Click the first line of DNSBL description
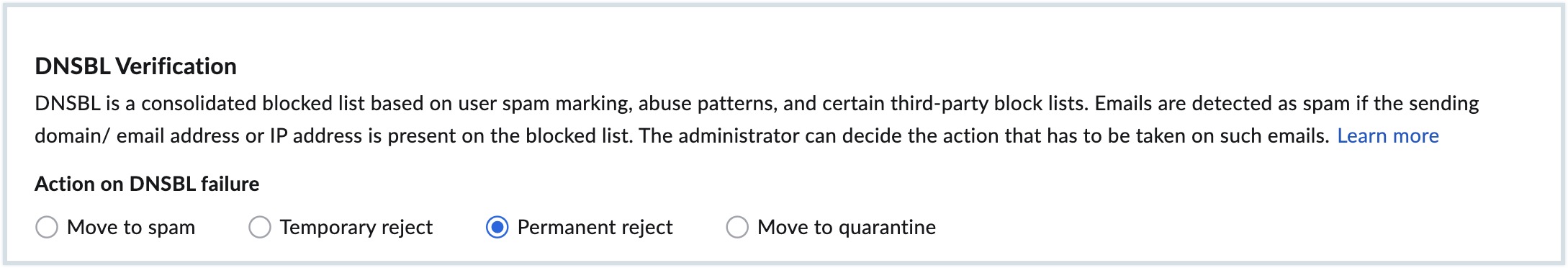The width and height of the screenshot is (1568, 268). tap(757, 103)
